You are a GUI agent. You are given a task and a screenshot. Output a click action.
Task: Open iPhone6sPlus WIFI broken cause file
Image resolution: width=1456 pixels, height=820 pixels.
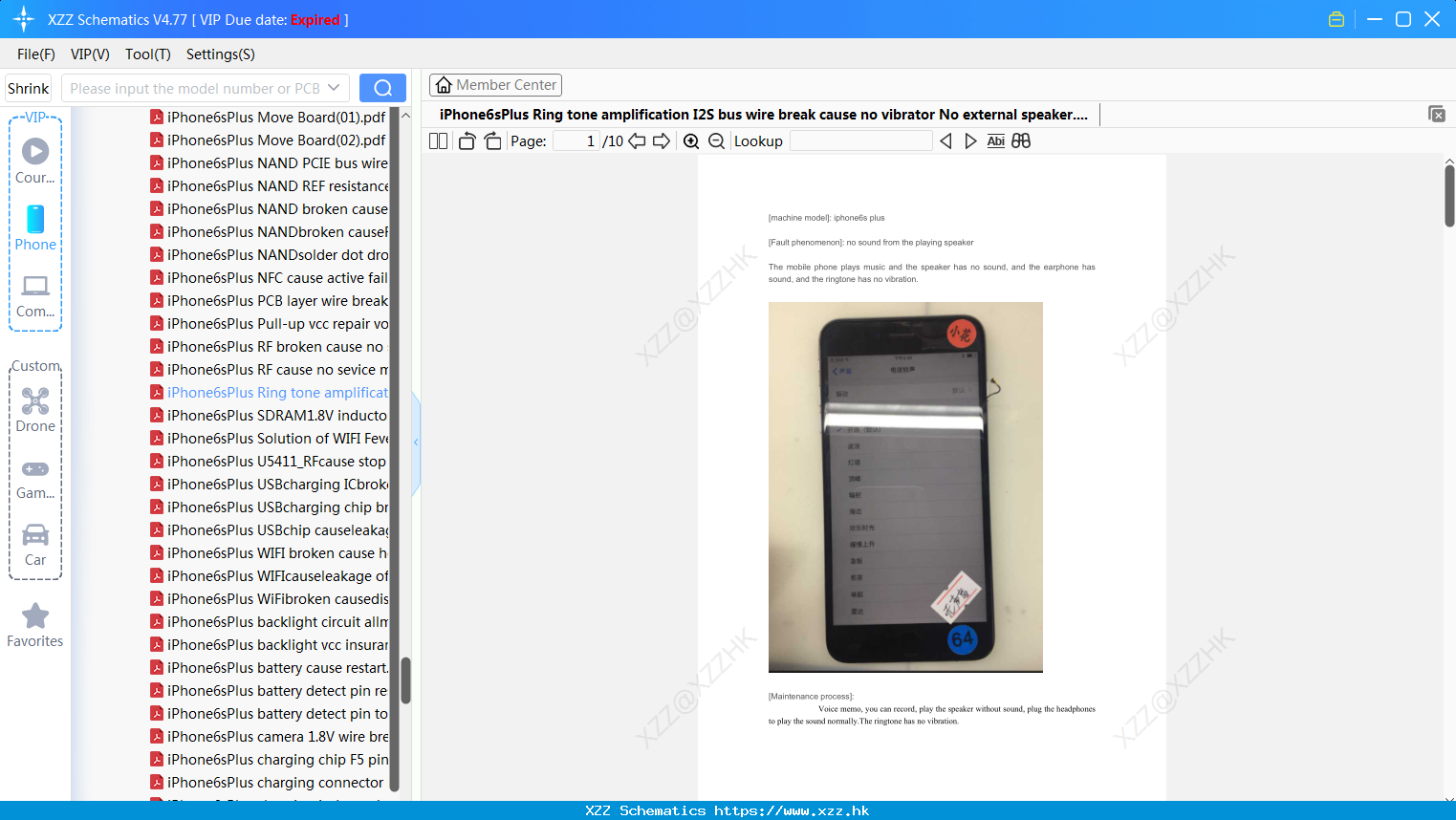(269, 553)
